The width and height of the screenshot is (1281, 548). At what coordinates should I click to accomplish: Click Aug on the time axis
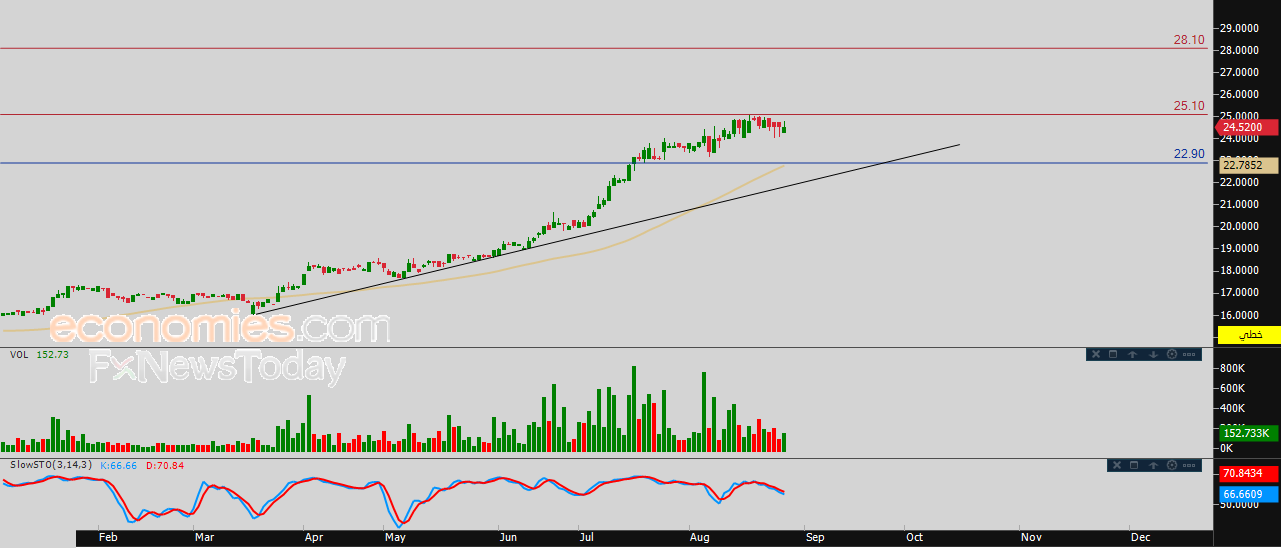coord(700,537)
